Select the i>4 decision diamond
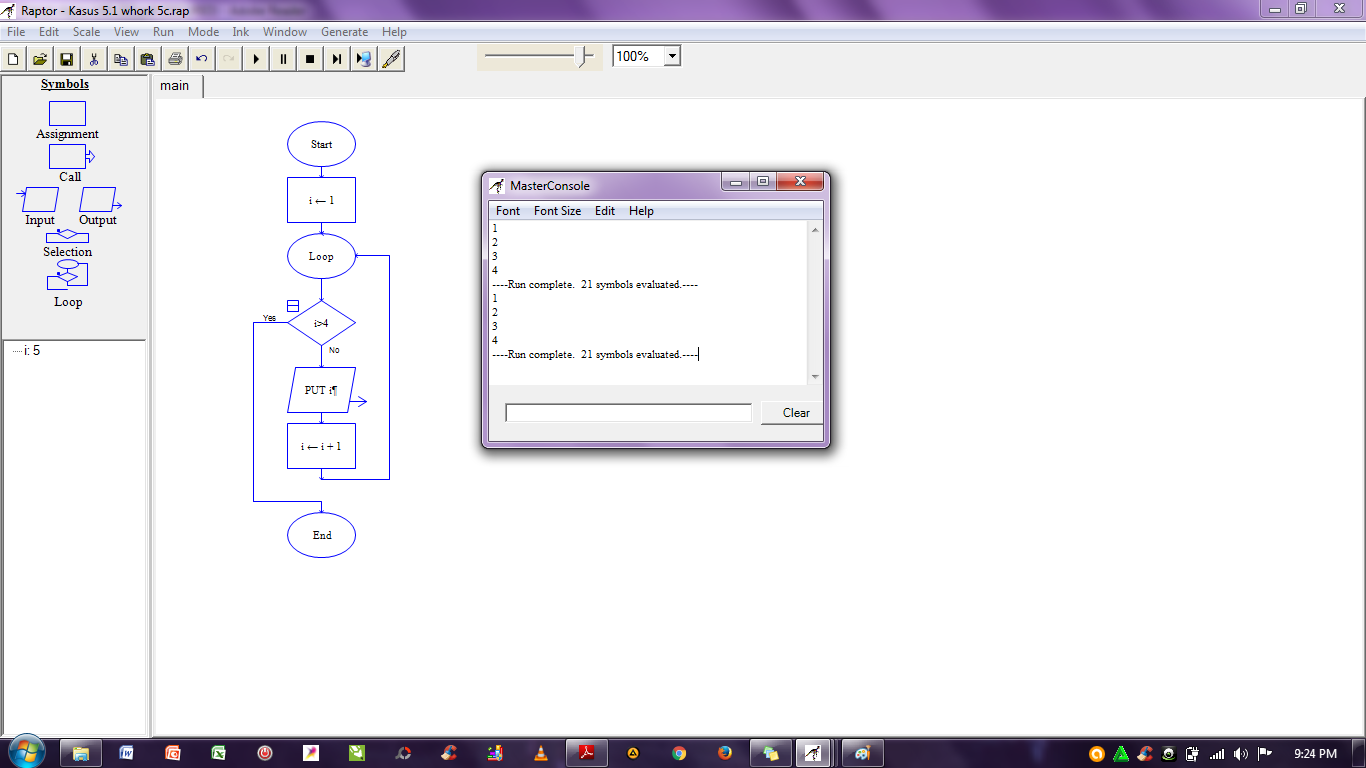The image size is (1366, 768). 321,323
